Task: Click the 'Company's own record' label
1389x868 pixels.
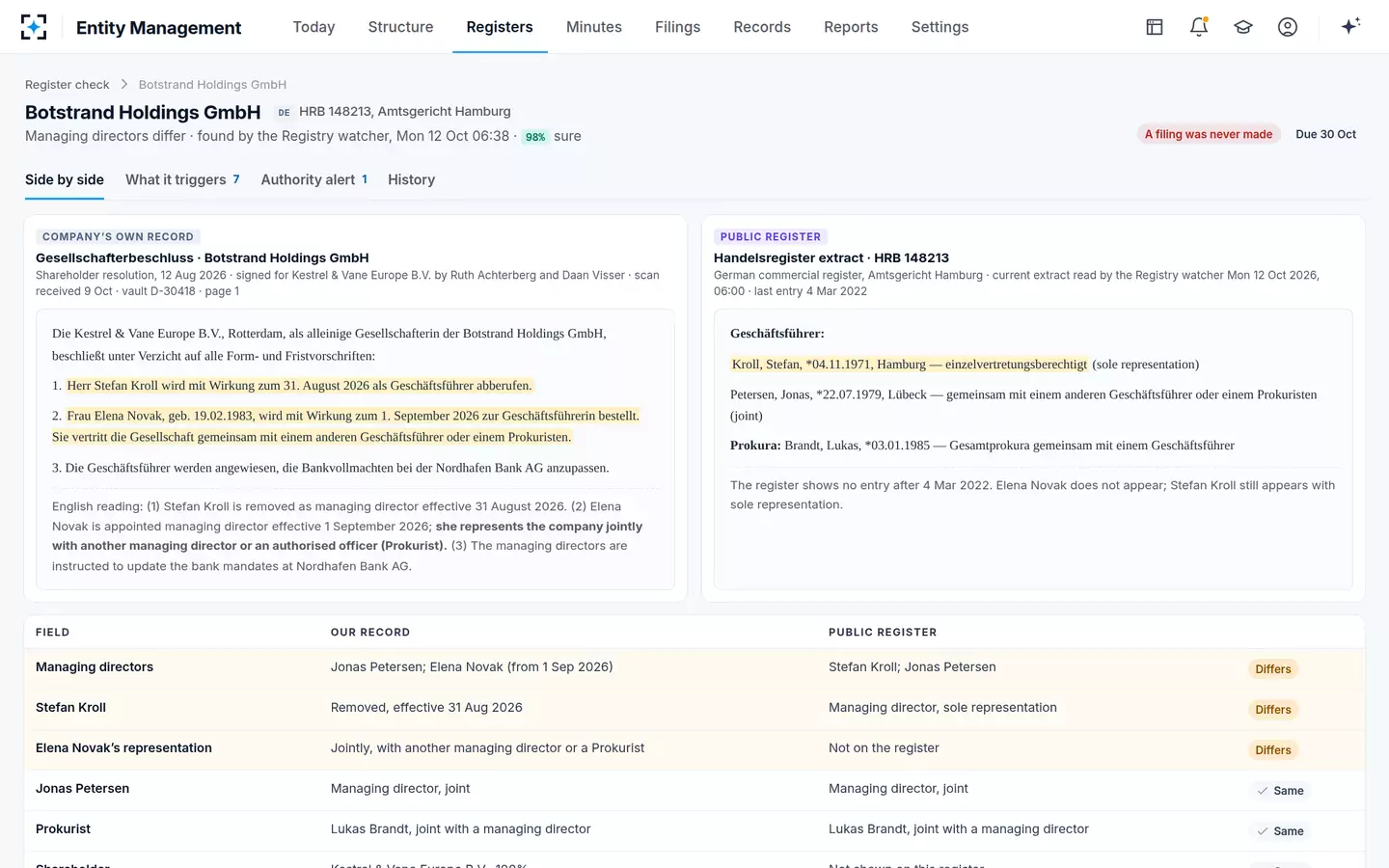Action: coord(118,236)
